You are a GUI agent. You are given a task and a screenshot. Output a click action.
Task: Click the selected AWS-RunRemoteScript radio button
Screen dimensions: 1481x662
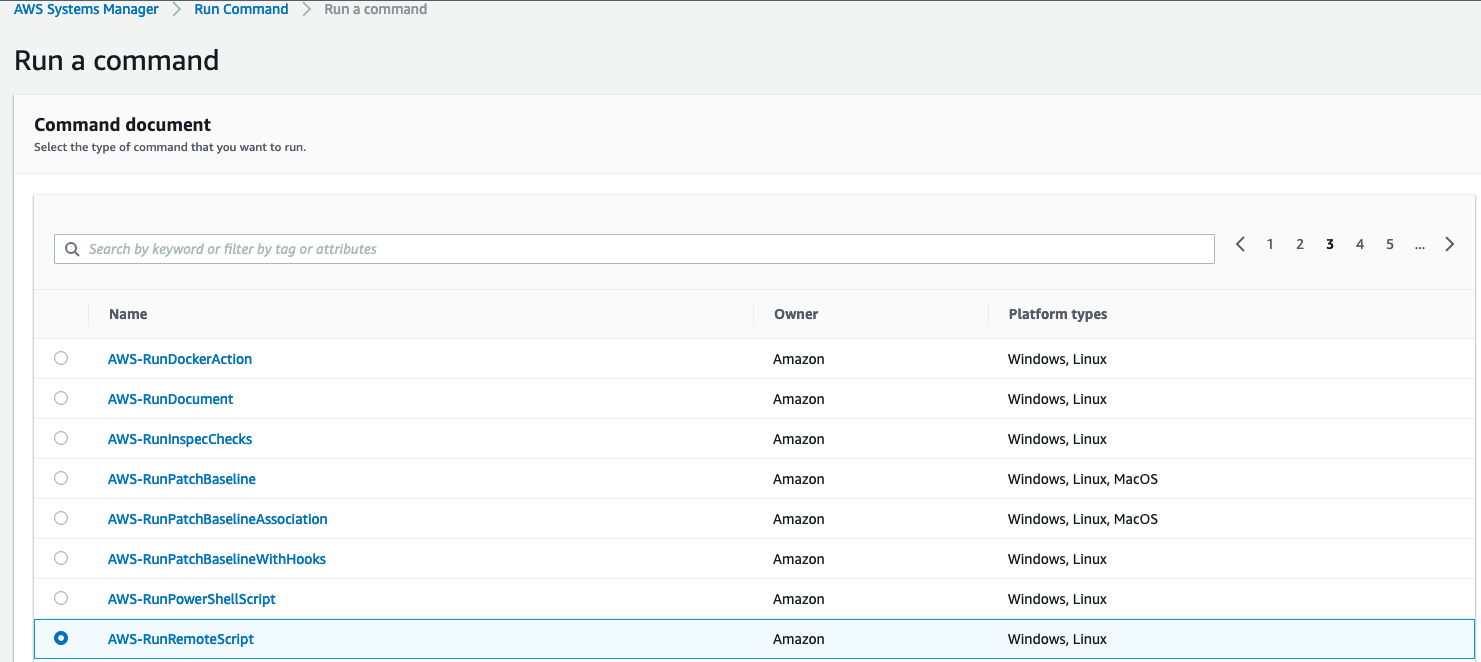(x=61, y=638)
